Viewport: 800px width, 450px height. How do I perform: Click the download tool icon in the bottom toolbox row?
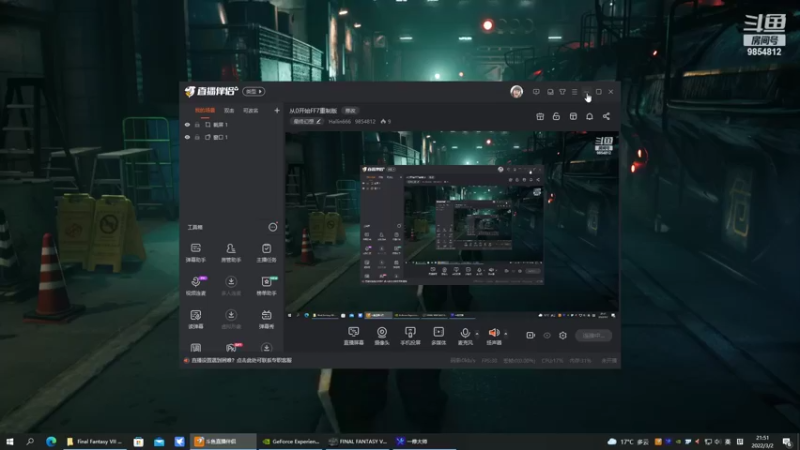coord(266,347)
